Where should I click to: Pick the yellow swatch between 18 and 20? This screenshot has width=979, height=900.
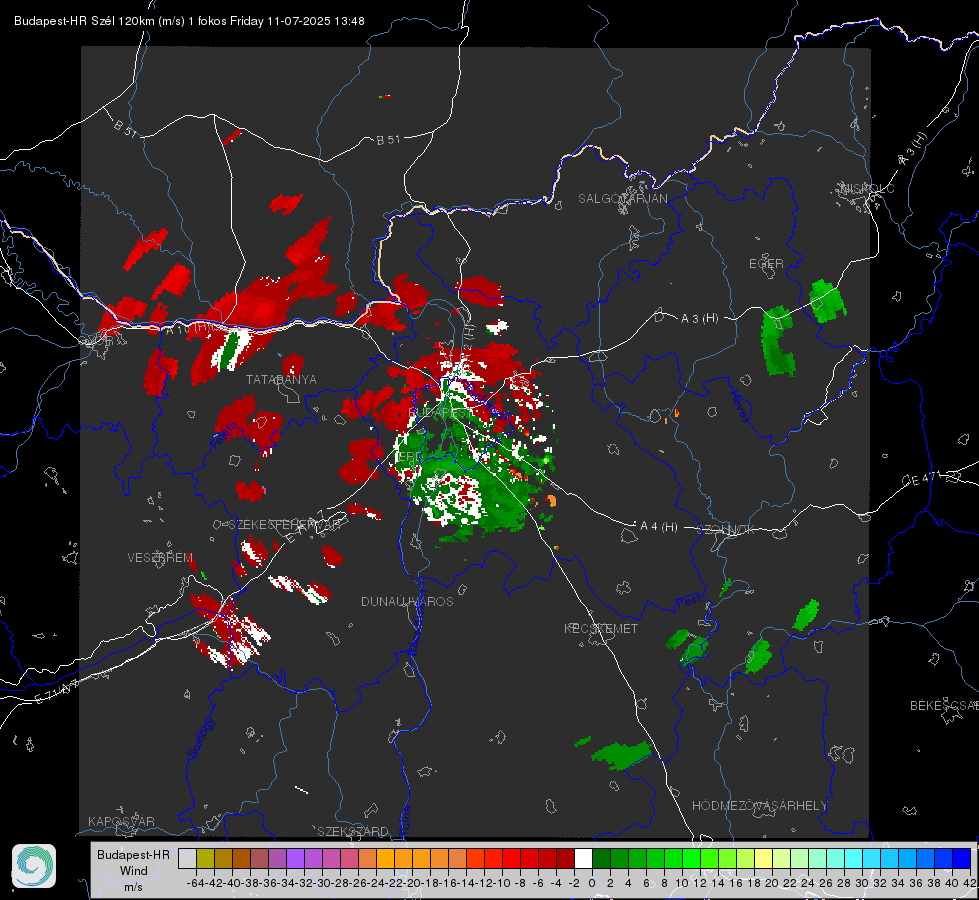tap(764, 859)
